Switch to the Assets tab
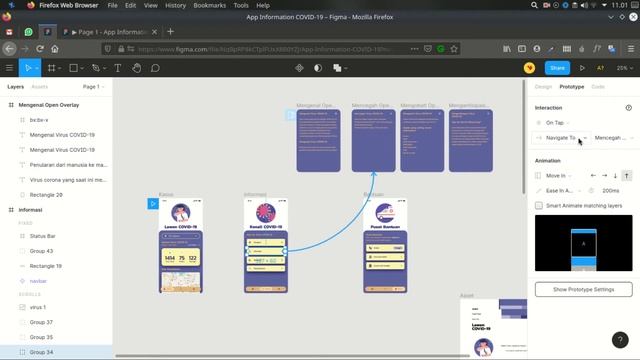Viewport: 640px width, 360px height. [x=40, y=87]
